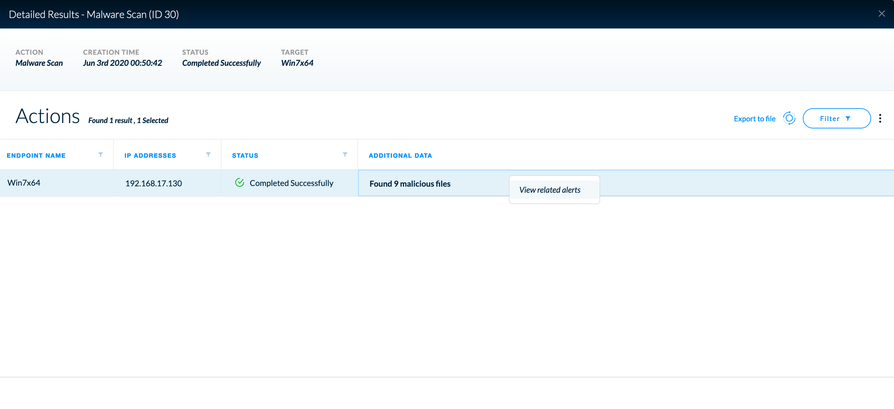
Task: Open the three-dot more options menu
Action: [880, 118]
